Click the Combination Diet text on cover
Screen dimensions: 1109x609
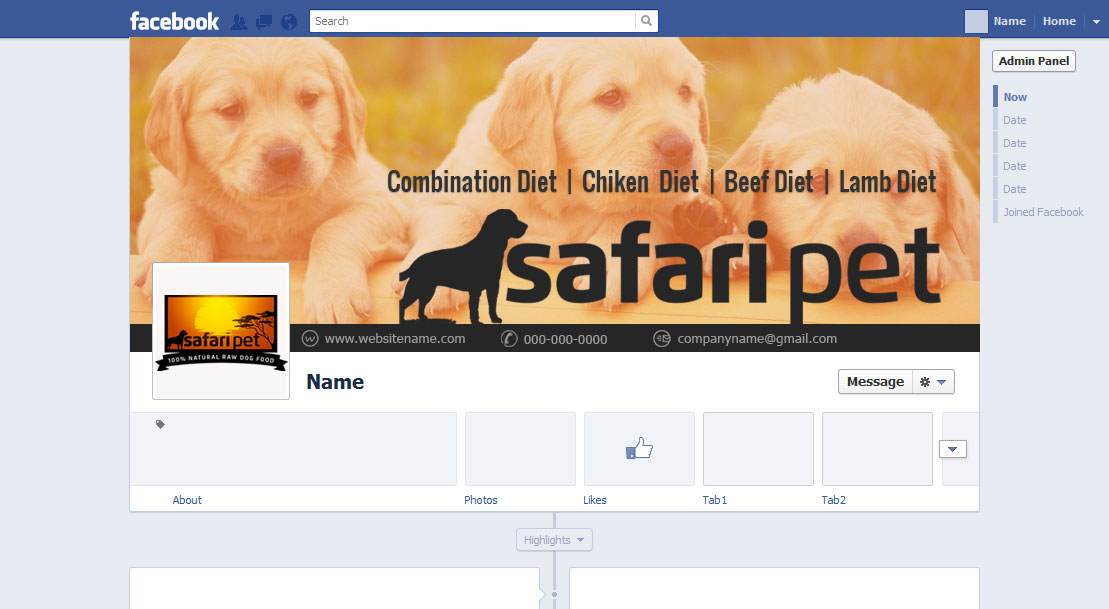(x=472, y=182)
